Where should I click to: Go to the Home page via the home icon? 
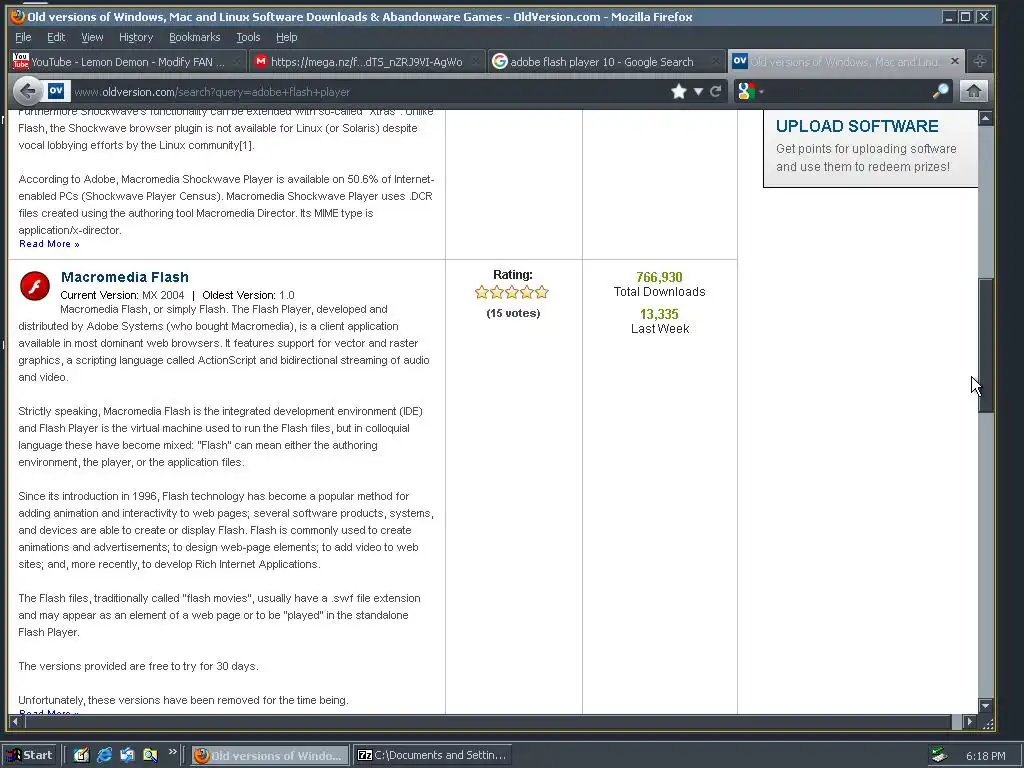[973, 91]
